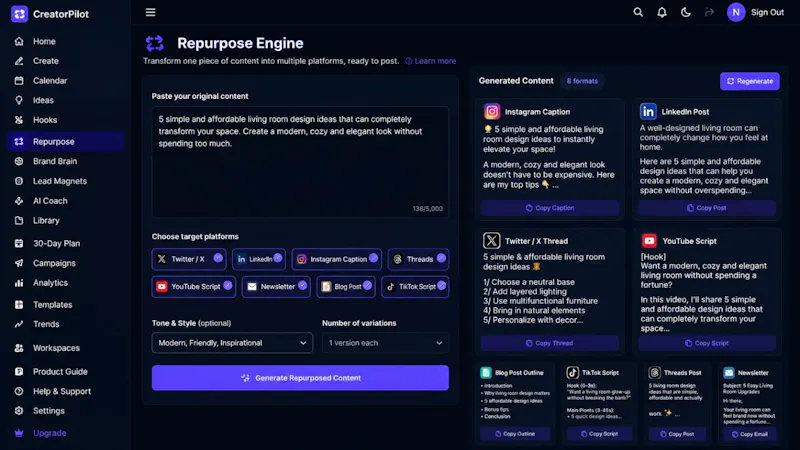
Task: Click the YouTube icon on YouTube Script card
Action: pyautogui.click(x=649, y=240)
